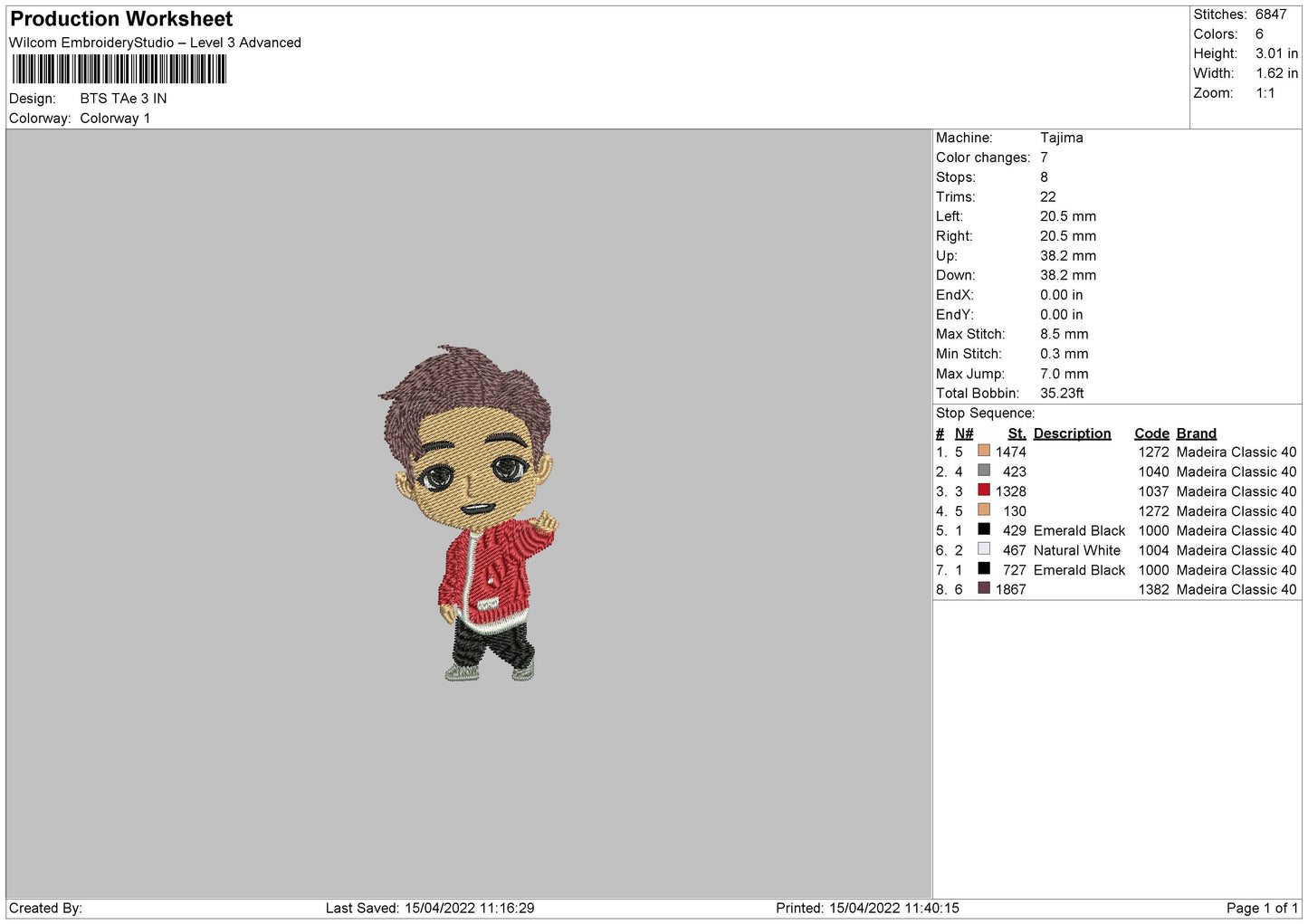Click stitch count 1474 in row 1

[x=1011, y=452]
